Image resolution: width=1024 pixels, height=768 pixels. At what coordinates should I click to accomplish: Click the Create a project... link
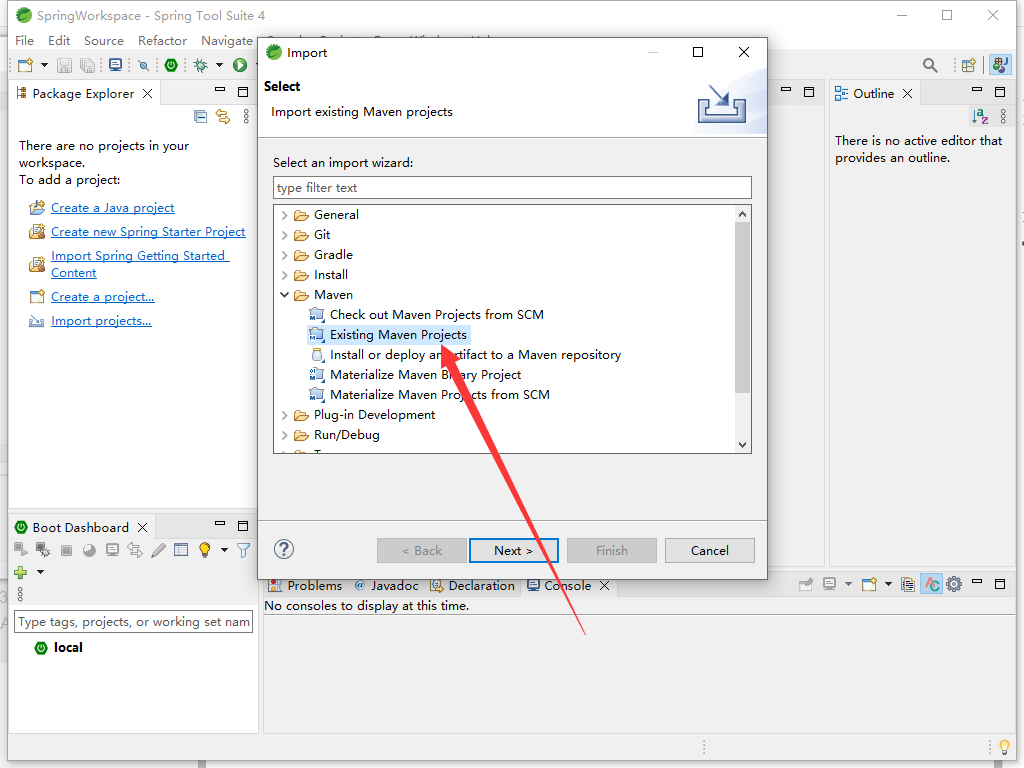[103, 296]
